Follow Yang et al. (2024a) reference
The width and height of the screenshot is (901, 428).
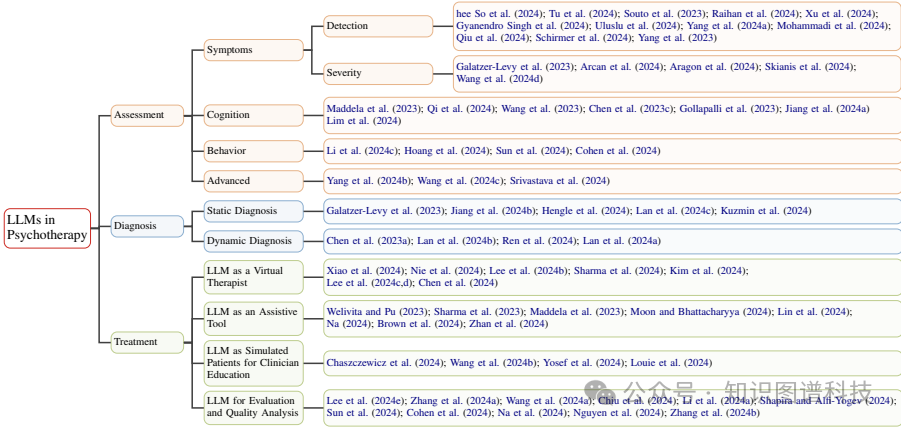click(727, 26)
